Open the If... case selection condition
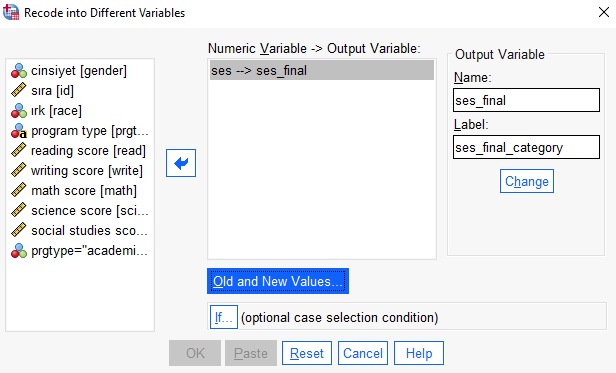 (x=224, y=317)
